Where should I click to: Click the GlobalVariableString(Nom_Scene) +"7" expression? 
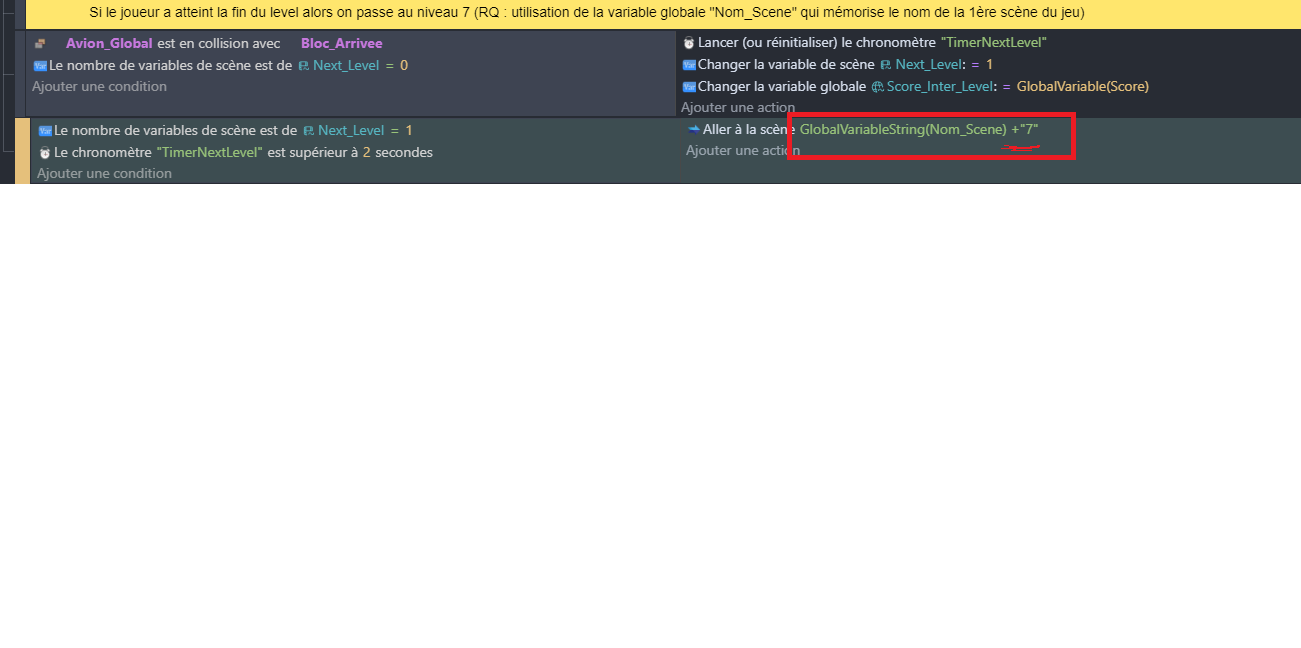click(922, 129)
